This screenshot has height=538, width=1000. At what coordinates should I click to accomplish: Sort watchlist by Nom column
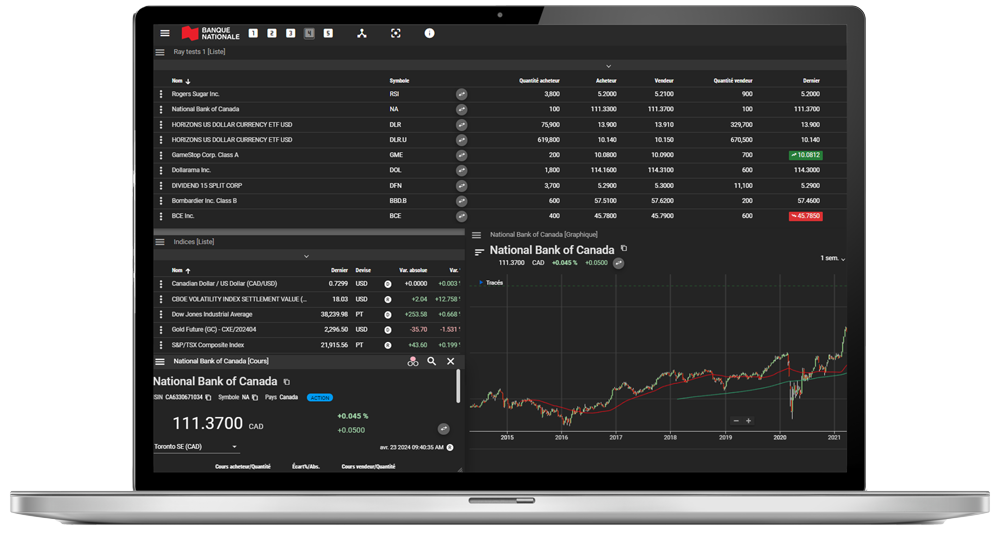pyautogui.click(x=180, y=81)
